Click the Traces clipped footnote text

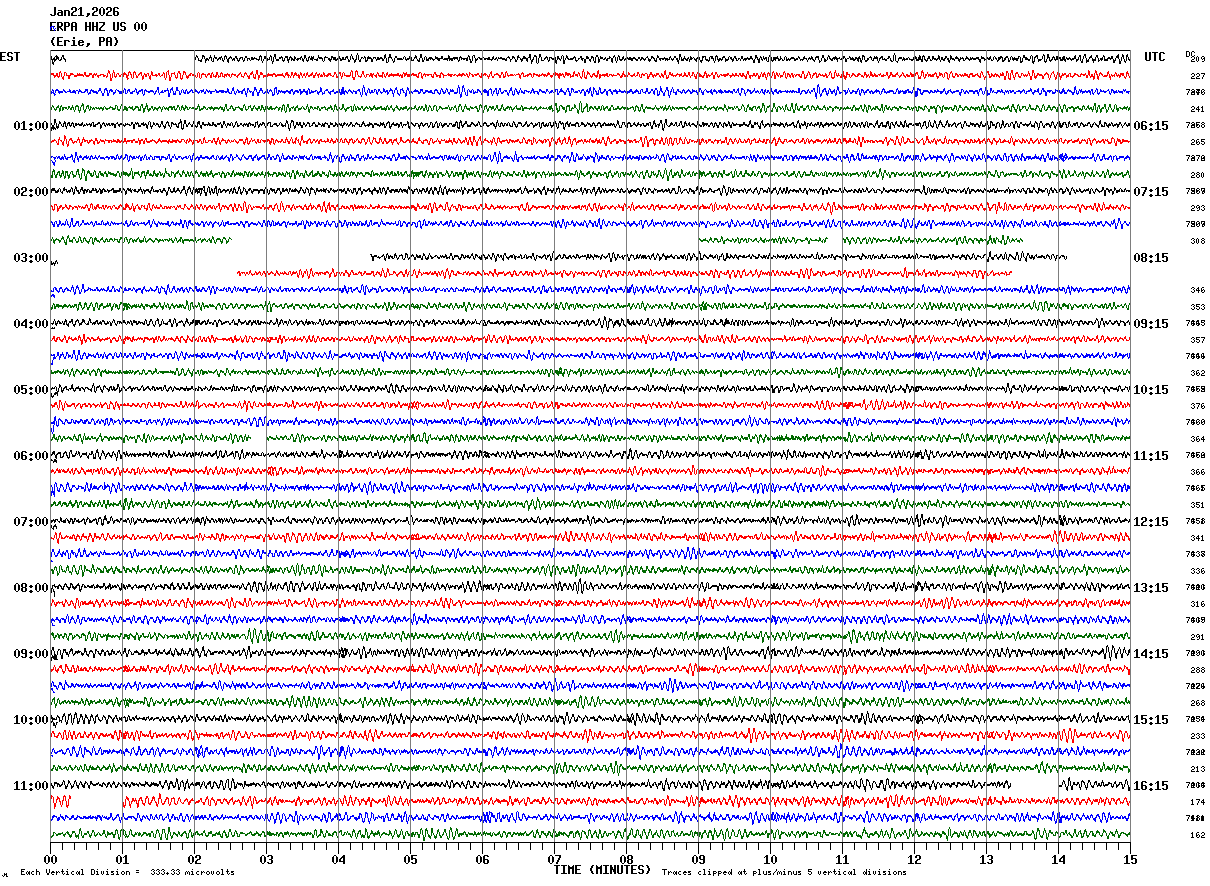784,872
